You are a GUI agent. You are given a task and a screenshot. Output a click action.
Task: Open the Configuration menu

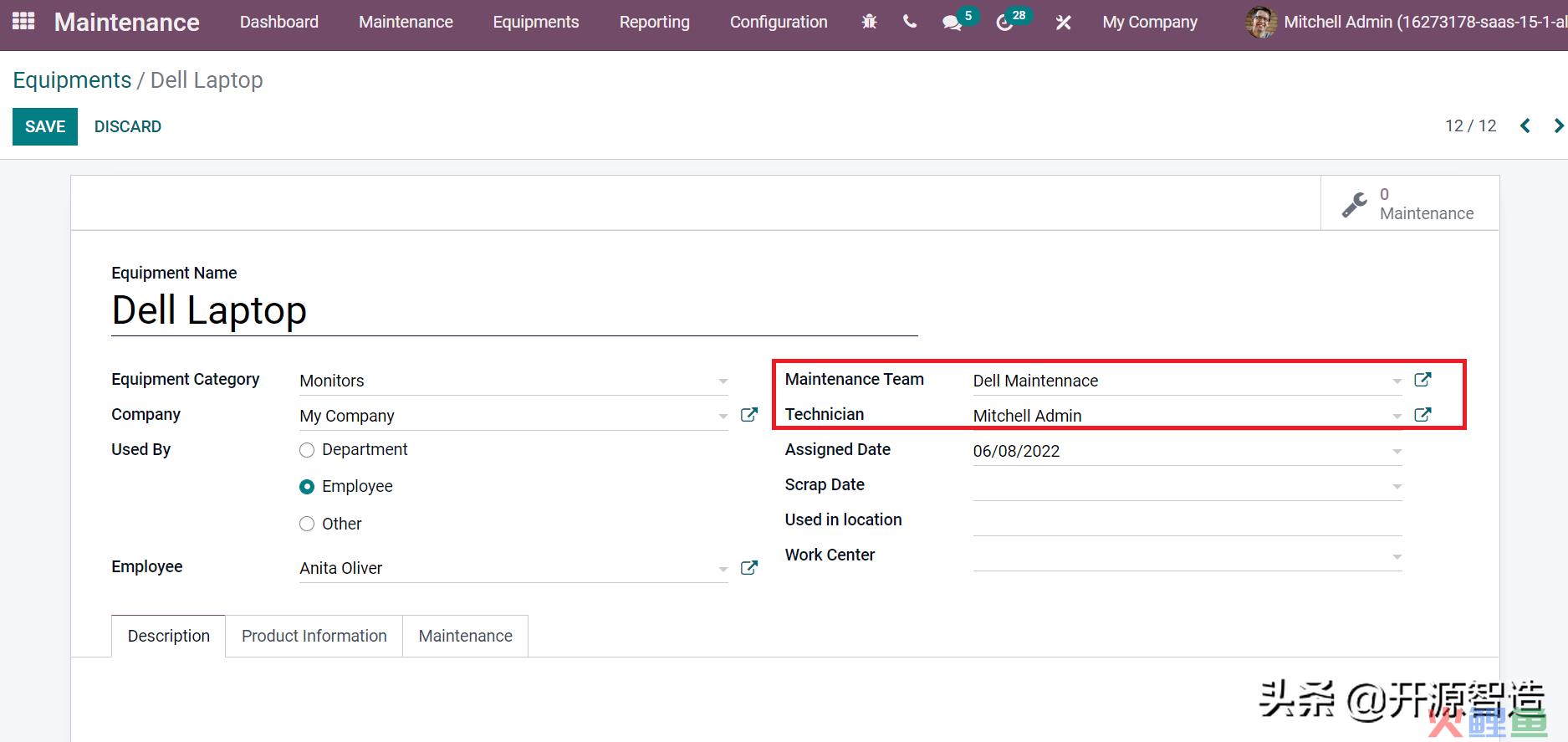tap(779, 22)
